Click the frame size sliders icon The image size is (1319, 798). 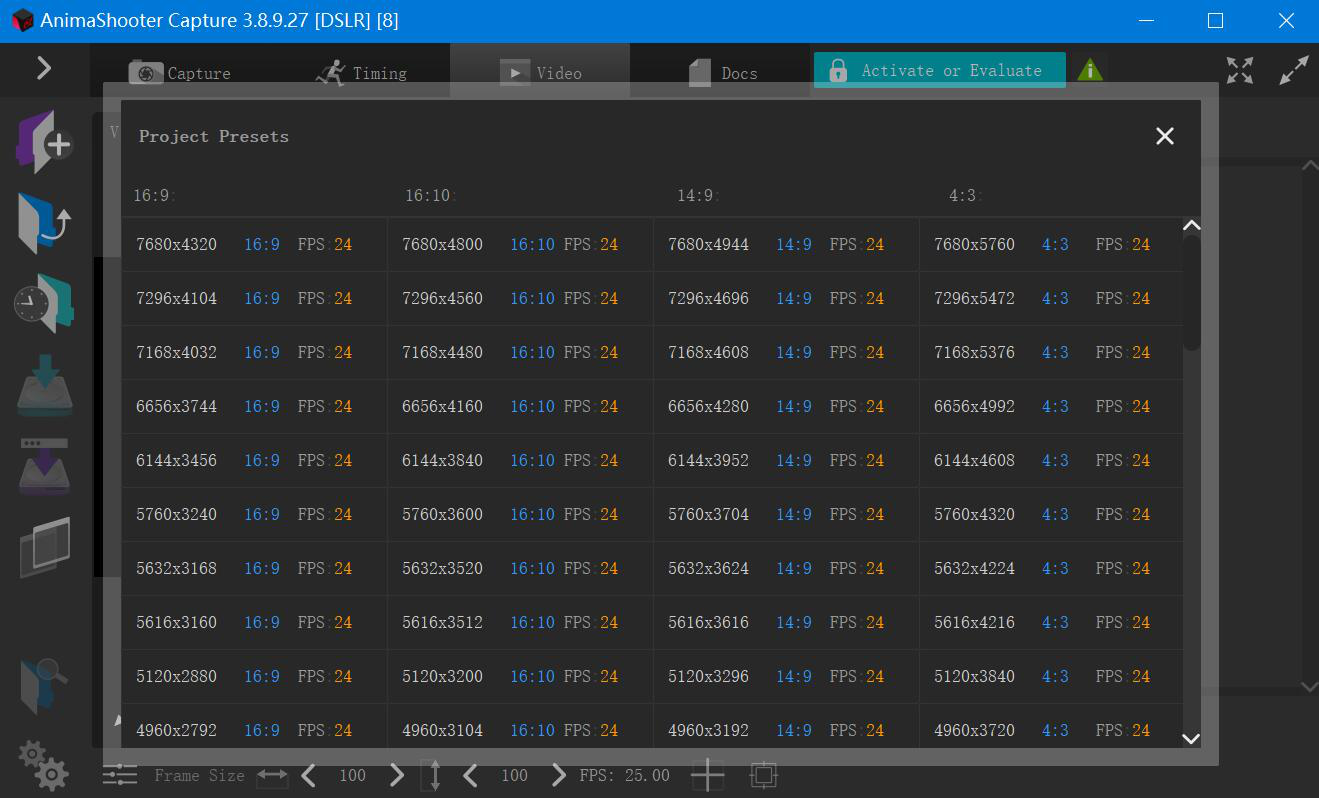(120, 775)
